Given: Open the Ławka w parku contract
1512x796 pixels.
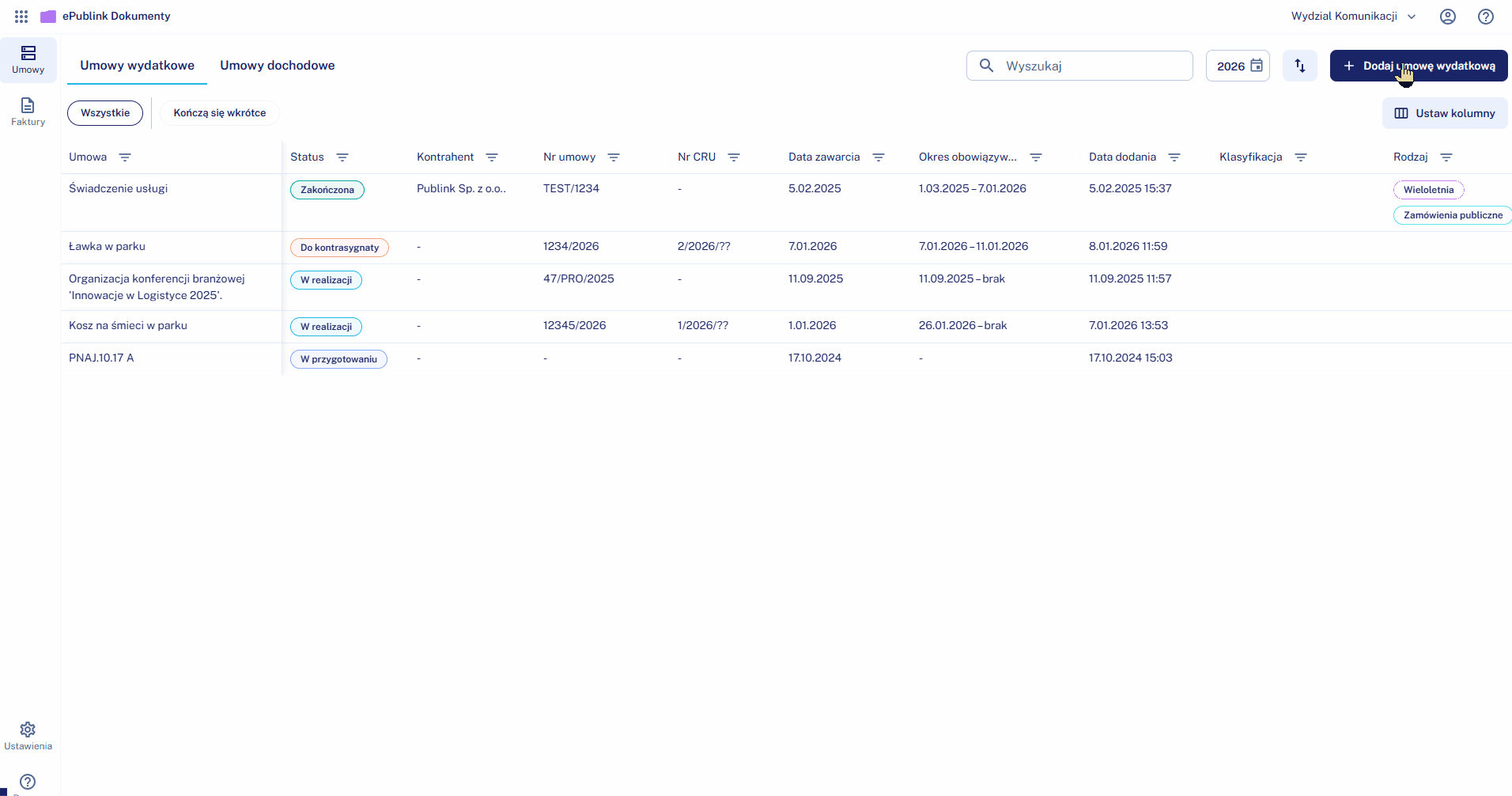Looking at the screenshot, I should click(107, 247).
